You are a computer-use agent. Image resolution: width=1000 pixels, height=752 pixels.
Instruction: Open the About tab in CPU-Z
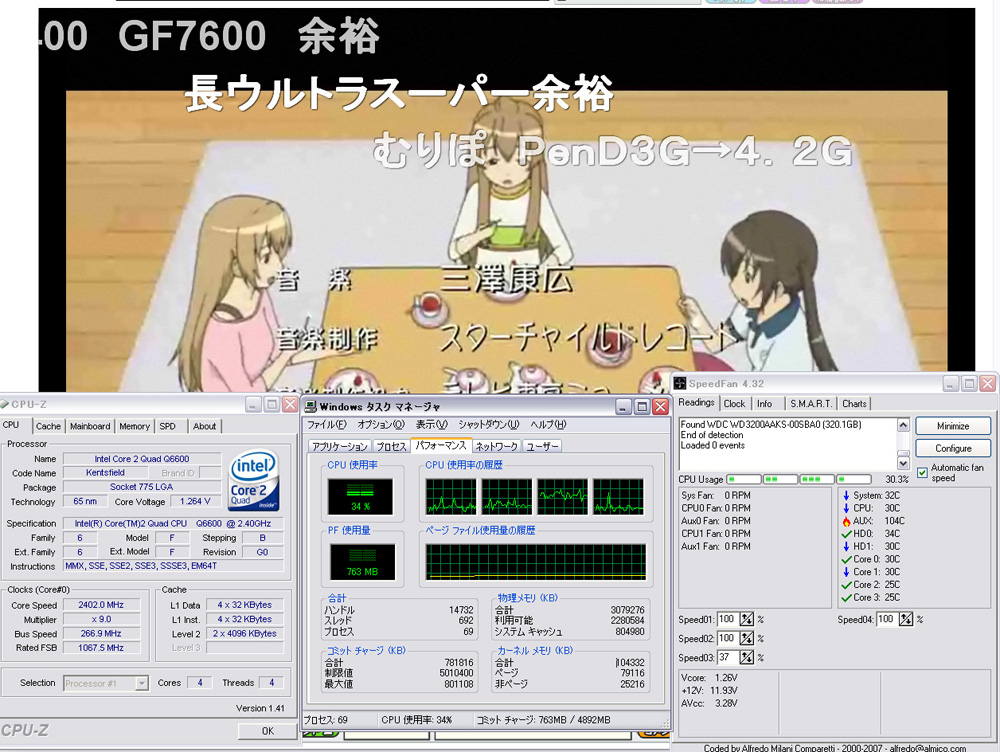(x=204, y=426)
